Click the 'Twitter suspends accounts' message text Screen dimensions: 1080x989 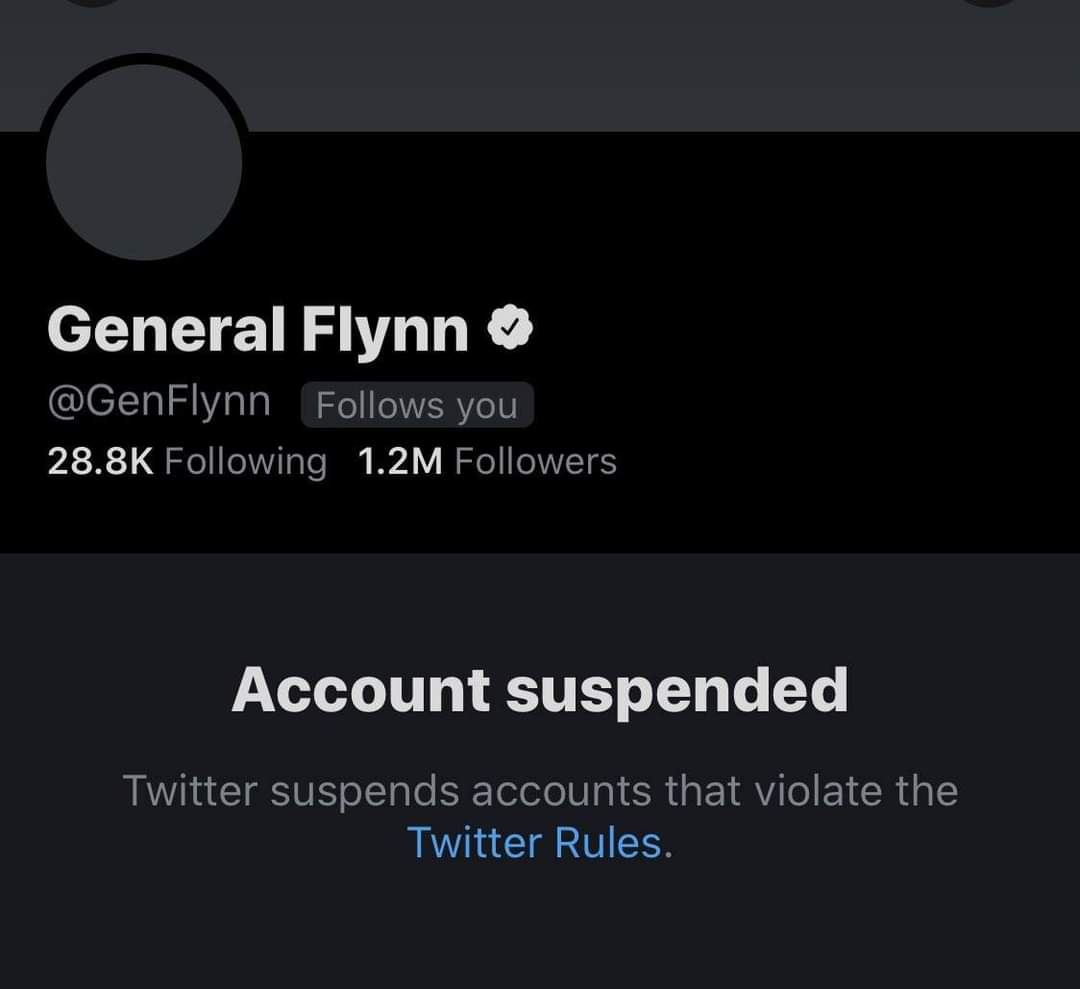point(540,791)
